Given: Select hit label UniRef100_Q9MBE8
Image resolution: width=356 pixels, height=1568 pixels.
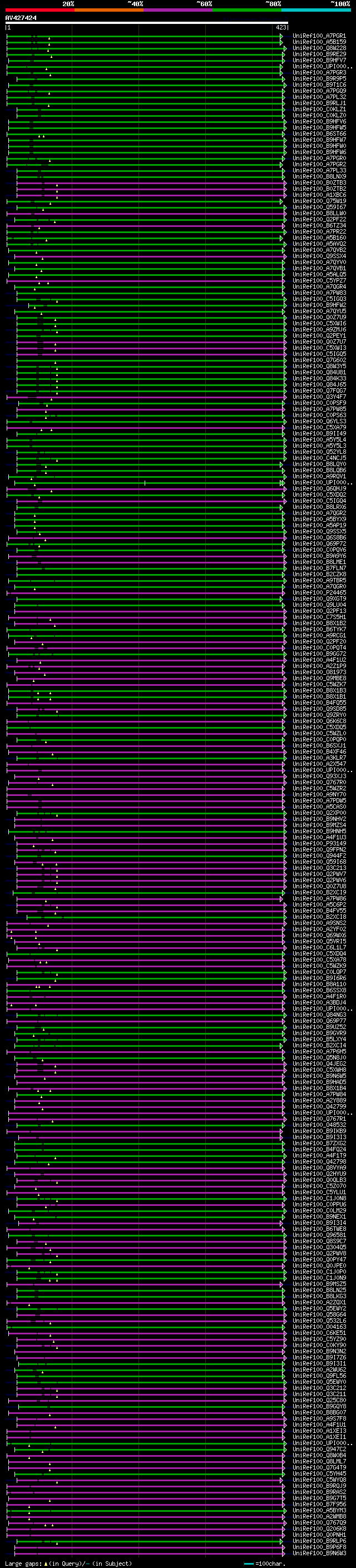Looking at the screenshot, I should [319, 678].
